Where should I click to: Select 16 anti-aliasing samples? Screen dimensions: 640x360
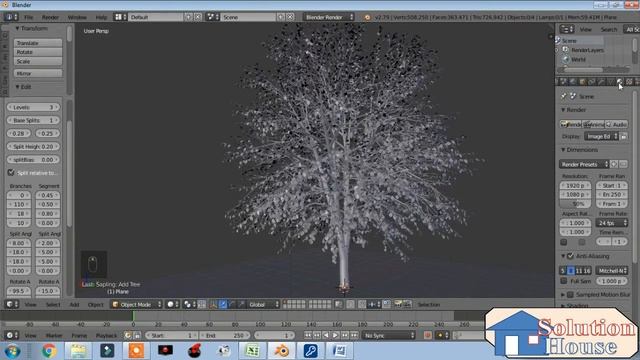click(587, 271)
